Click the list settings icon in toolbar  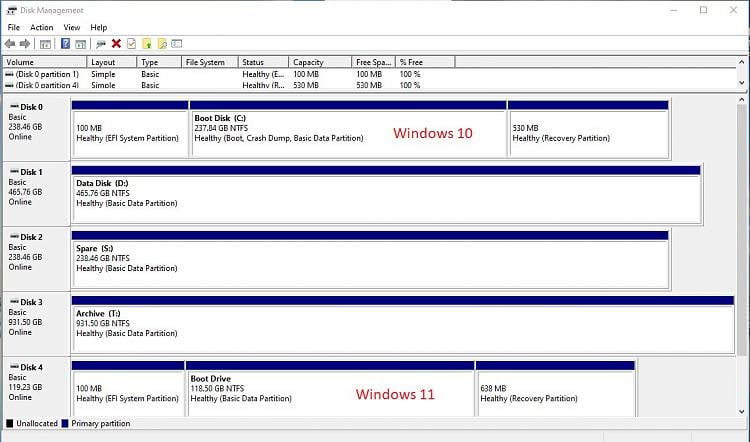pyautogui.click(x=177, y=44)
